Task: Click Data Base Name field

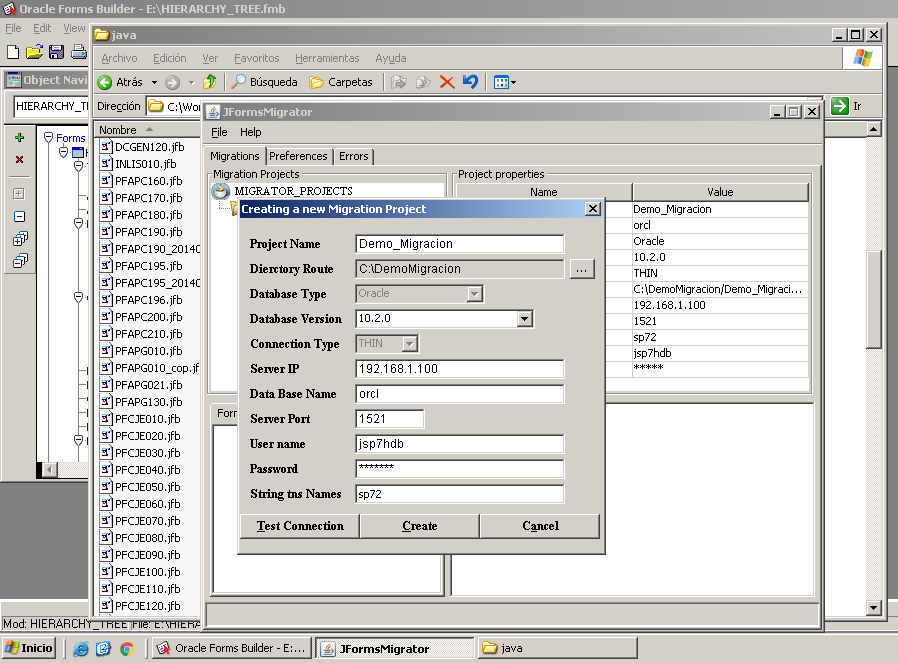Action: [460, 394]
